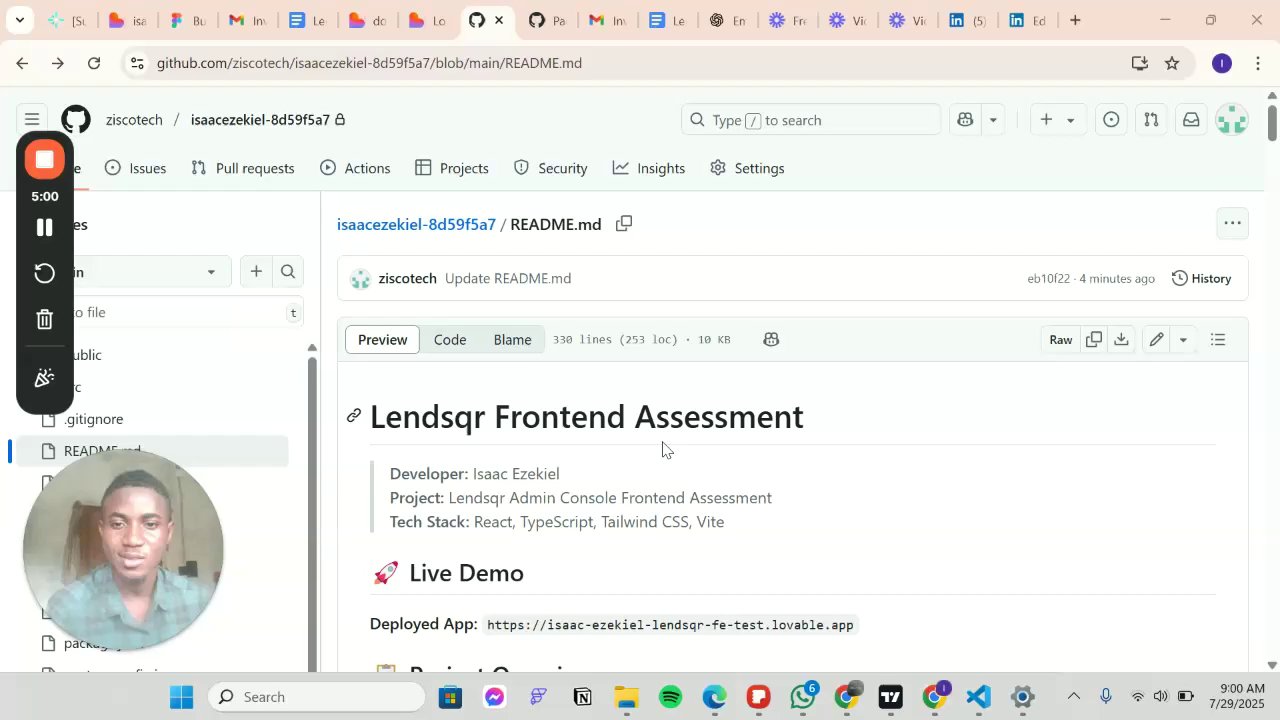1280x720 pixels.
Task: Open the GitHub hamburger navigation menu
Action: click(32, 120)
